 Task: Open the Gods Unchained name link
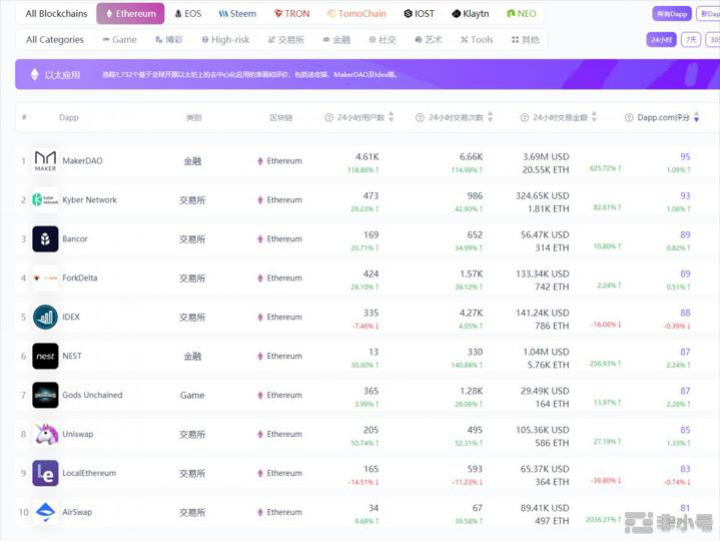pyautogui.click(x=92, y=395)
